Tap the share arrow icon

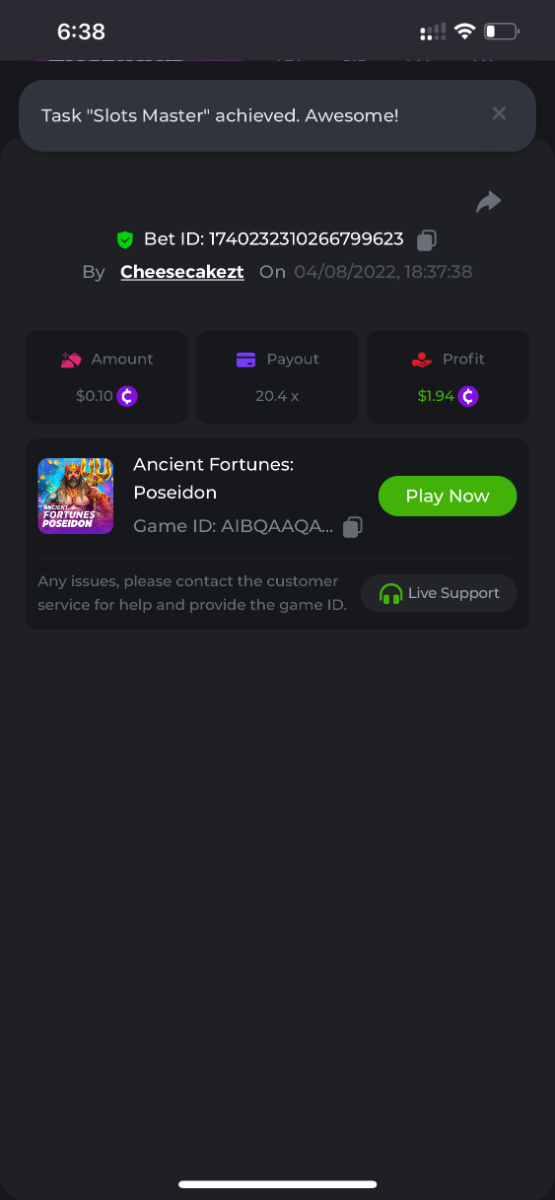coord(488,202)
